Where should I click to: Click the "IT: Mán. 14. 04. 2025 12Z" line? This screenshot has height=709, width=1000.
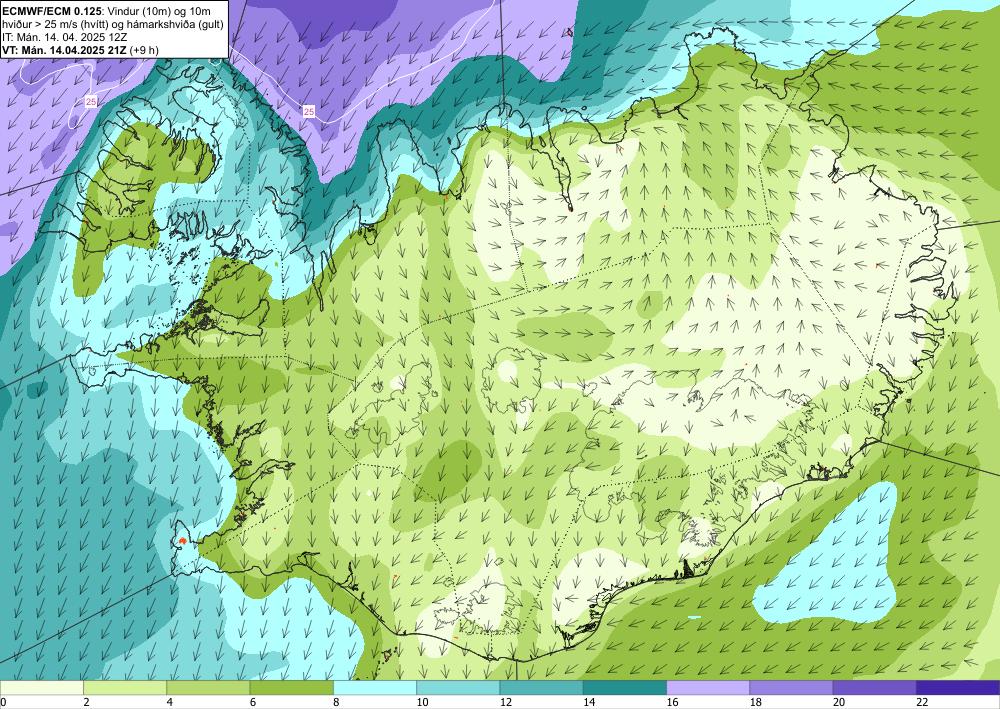(64, 36)
